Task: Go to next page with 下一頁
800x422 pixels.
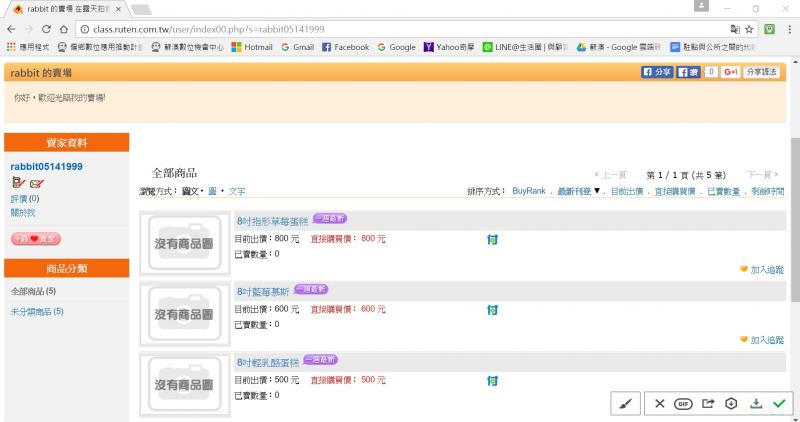Action: pos(763,175)
